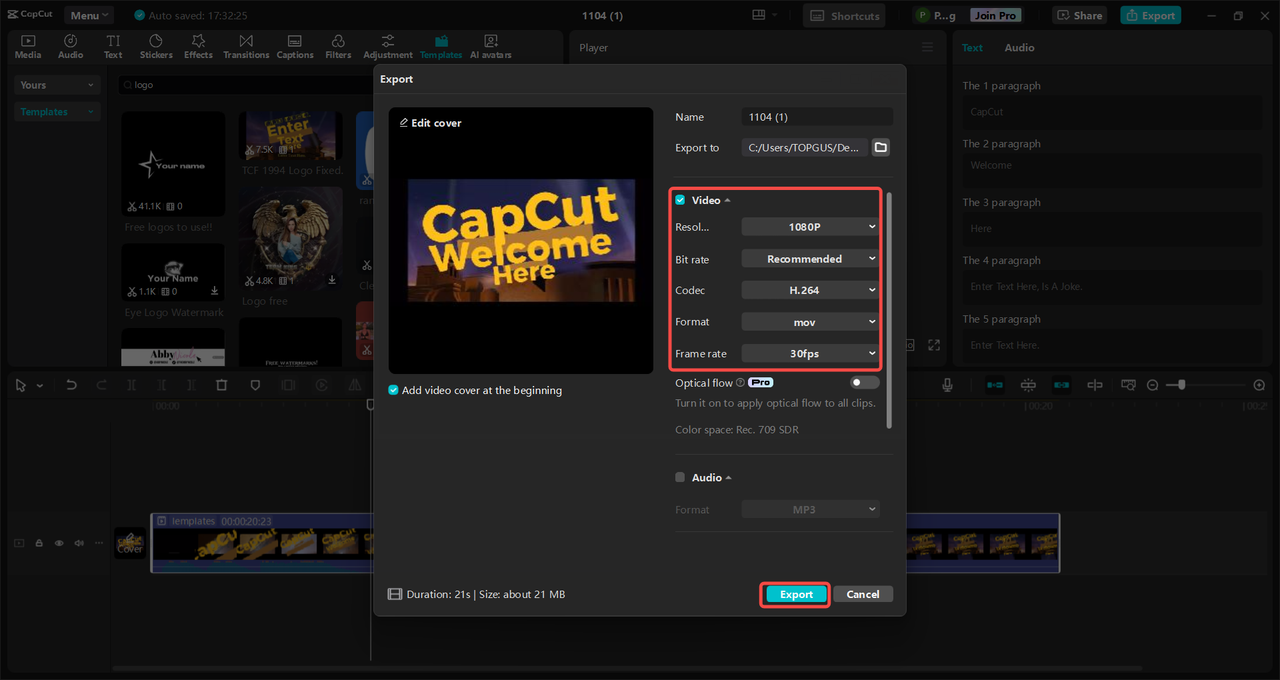Open the Frame rate 30fps dropdown

tap(810, 353)
